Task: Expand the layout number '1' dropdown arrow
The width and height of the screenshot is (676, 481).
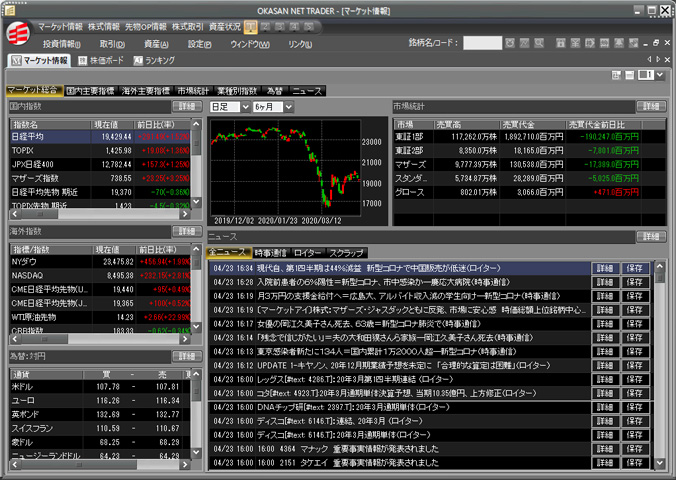Action: coord(660,75)
